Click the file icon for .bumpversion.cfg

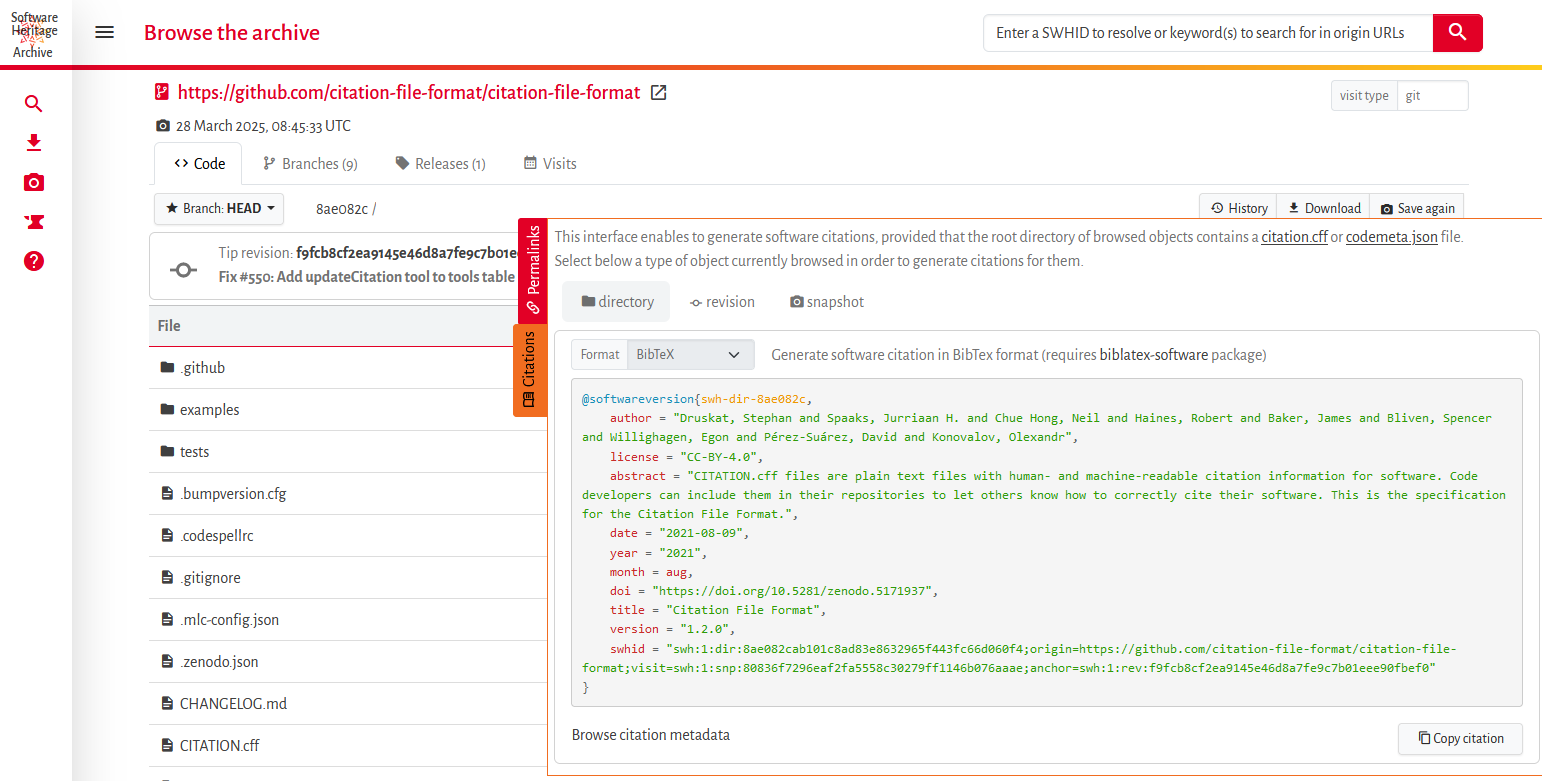pyautogui.click(x=167, y=493)
